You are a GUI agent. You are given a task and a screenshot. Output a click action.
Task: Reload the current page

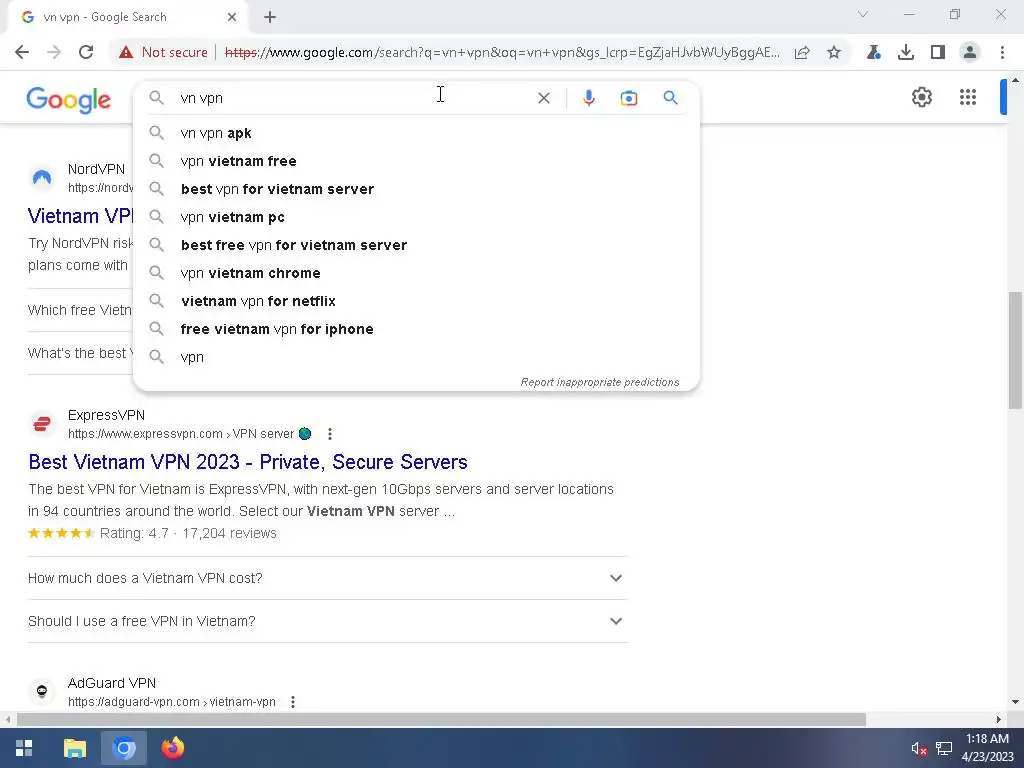click(x=86, y=52)
